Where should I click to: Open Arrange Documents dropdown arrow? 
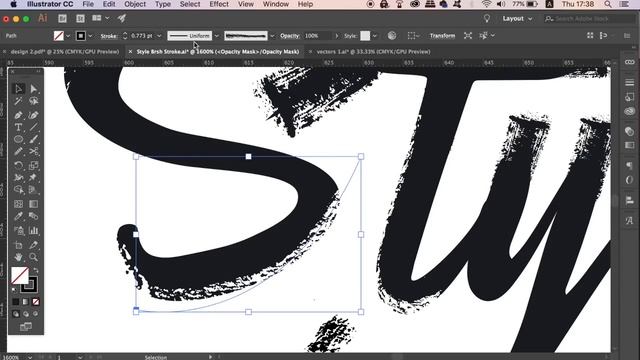click(107, 18)
